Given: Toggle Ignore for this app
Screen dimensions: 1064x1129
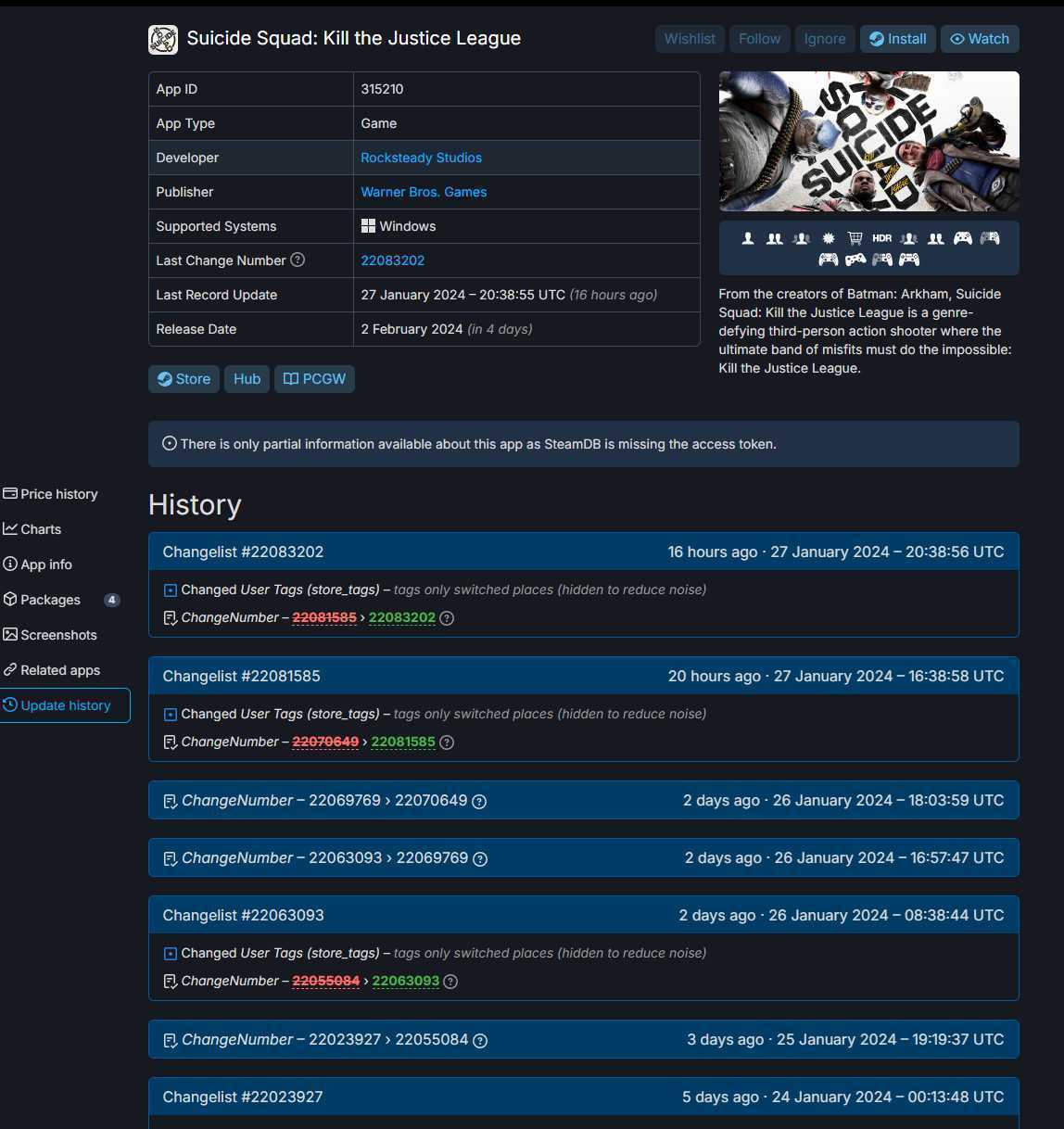Looking at the screenshot, I should [x=824, y=39].
